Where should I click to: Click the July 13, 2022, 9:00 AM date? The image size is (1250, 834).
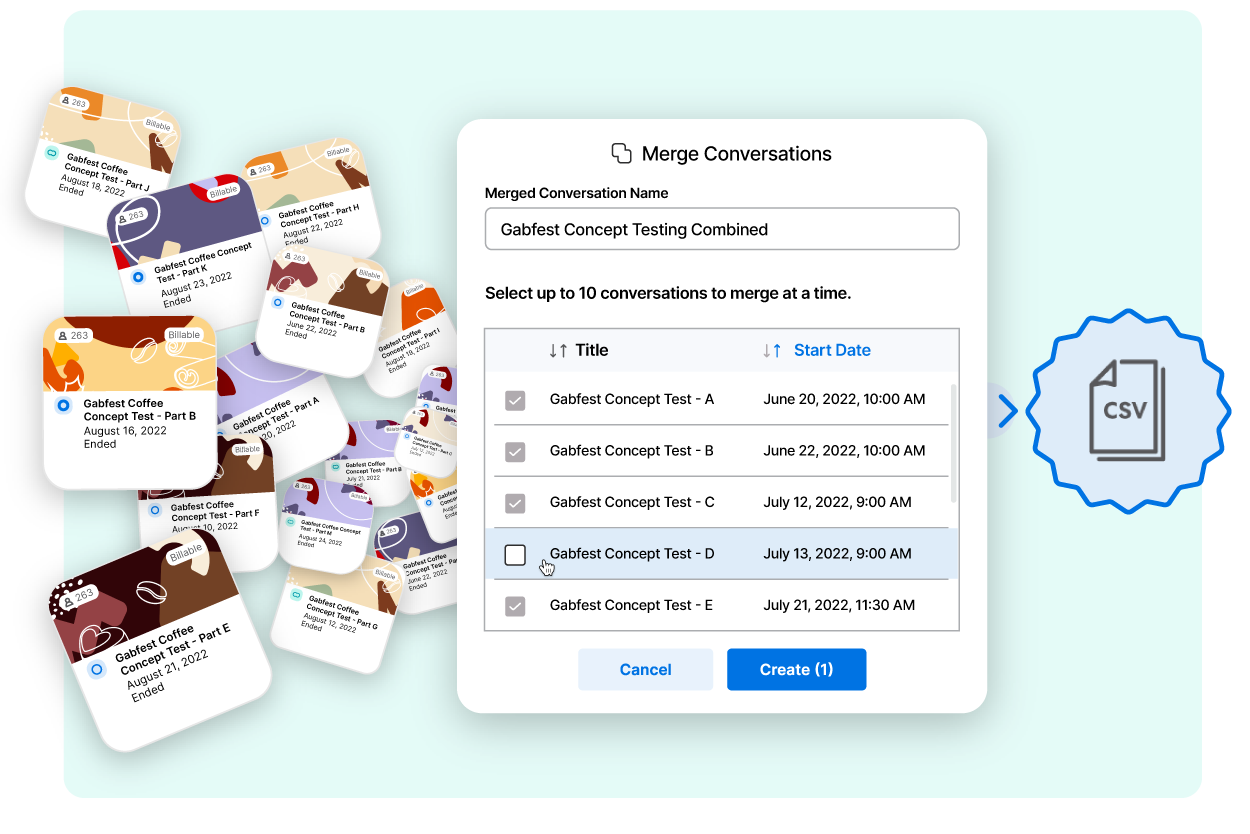(837, 553)
